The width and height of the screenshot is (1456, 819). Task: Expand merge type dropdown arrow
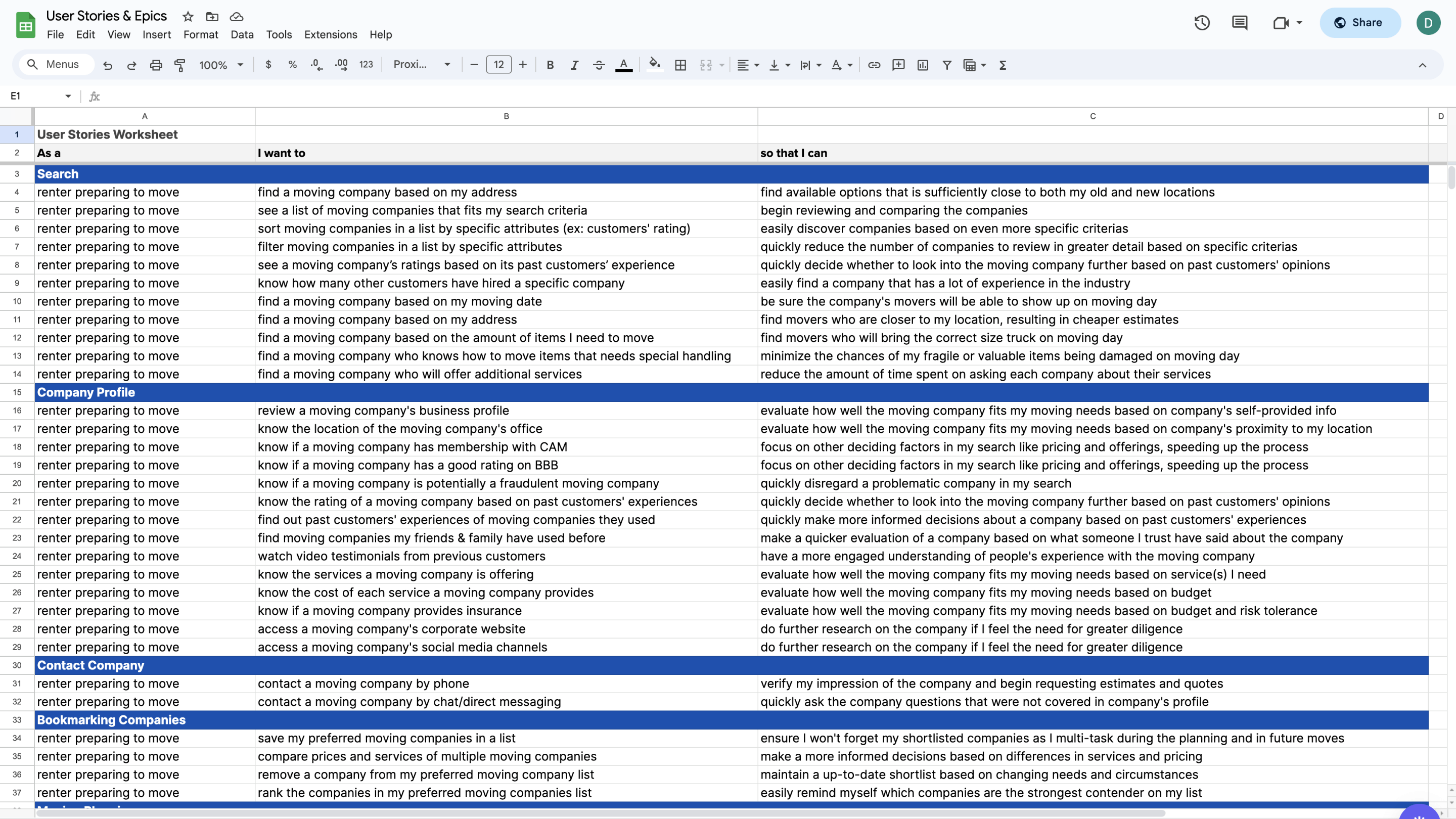pyautogui.click(x=722, y=65)
